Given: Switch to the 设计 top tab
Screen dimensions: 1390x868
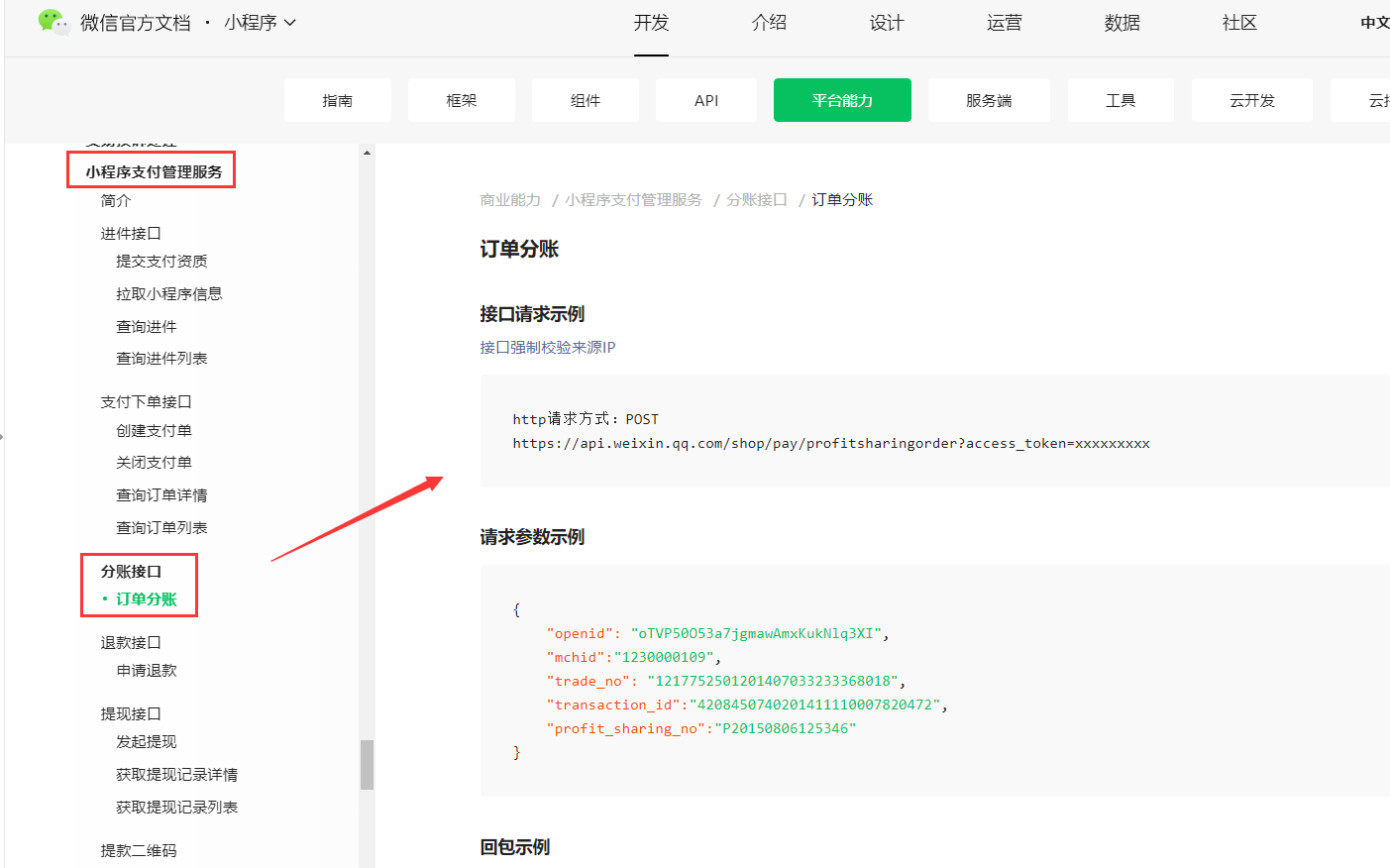Looking at the screenshot, I should pyautogui.click(x=887, y=23).
